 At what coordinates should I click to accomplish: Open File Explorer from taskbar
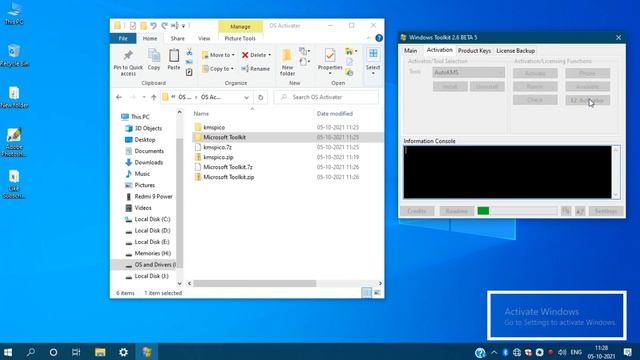pyautogui.click(x=100, y=352)
